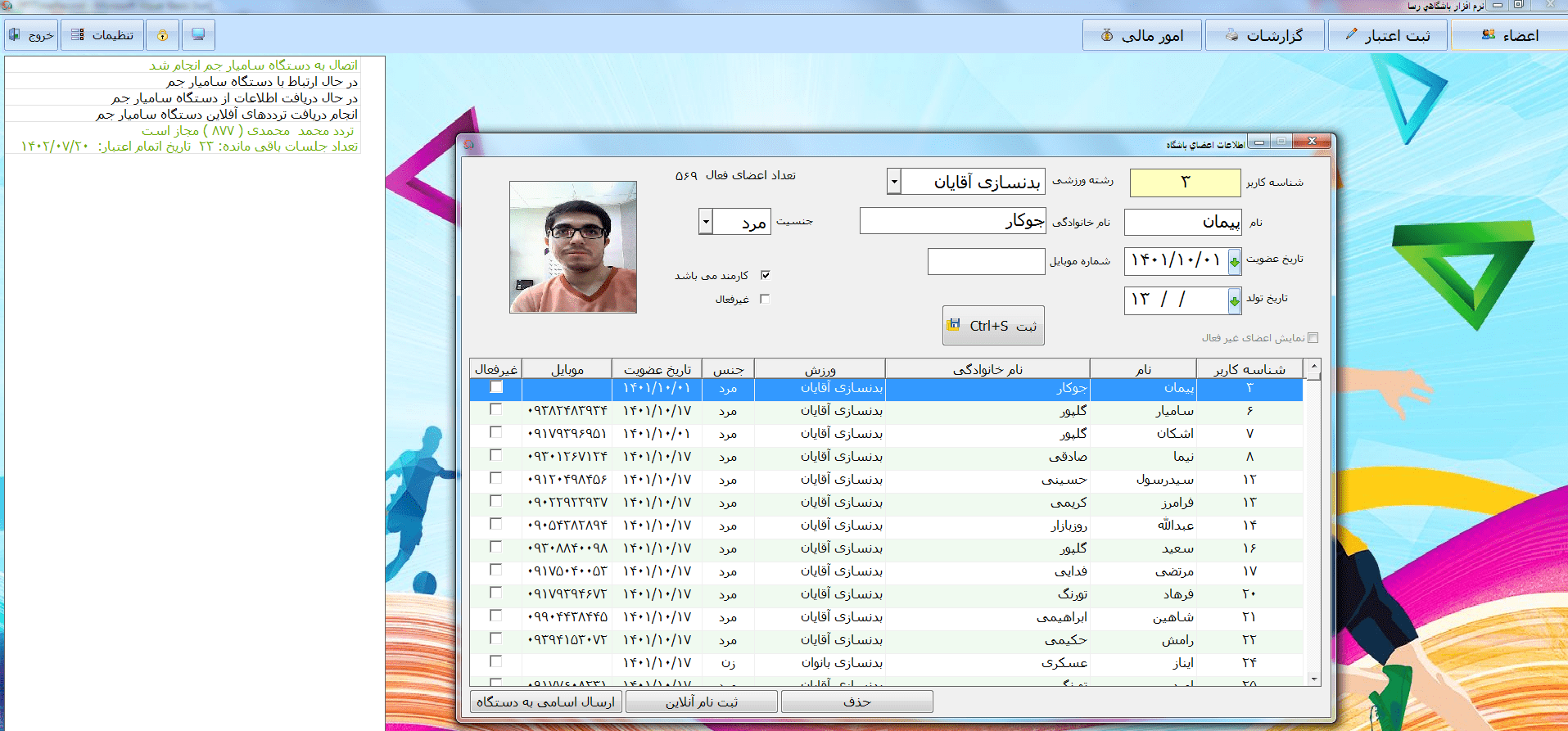Tick the inactive checkbox in آیناز row
1568x731 pixels.
496,661
